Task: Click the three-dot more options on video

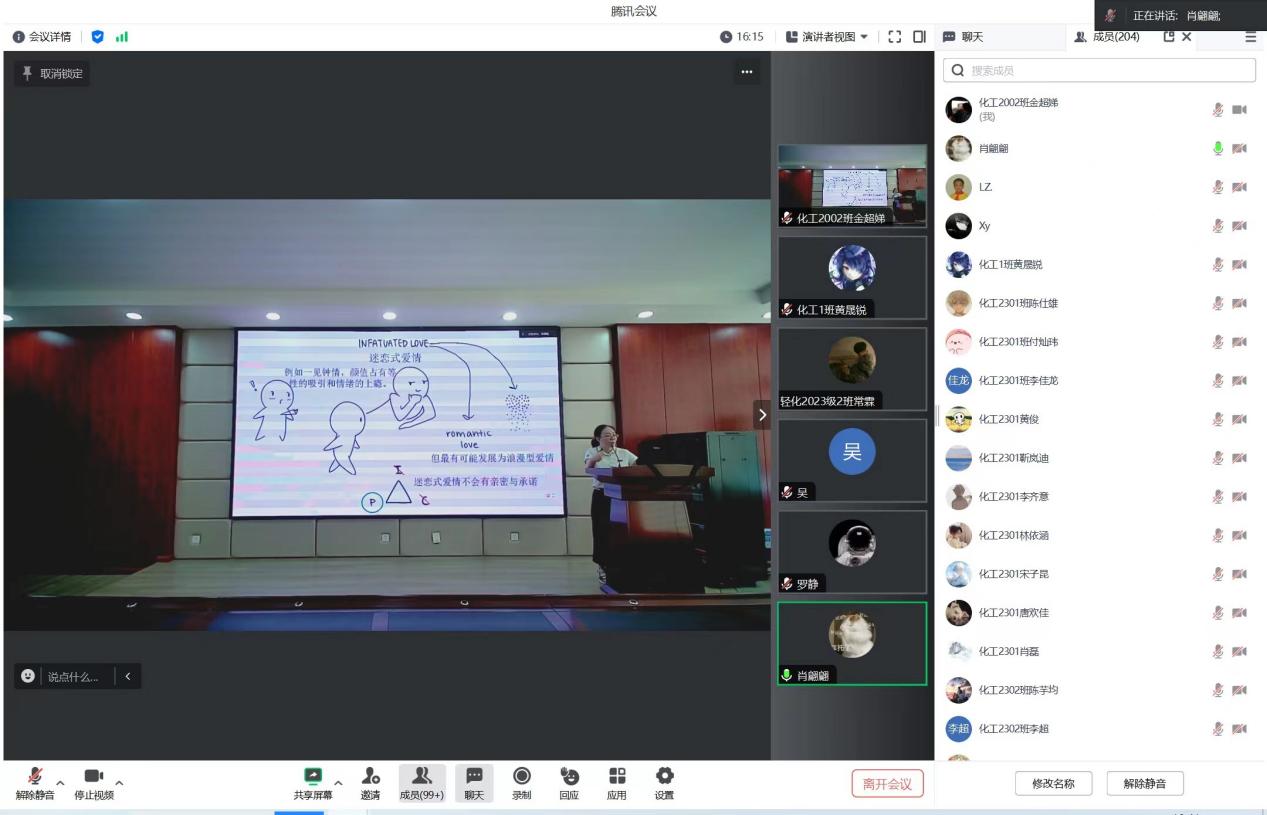Action: (746, 72)
